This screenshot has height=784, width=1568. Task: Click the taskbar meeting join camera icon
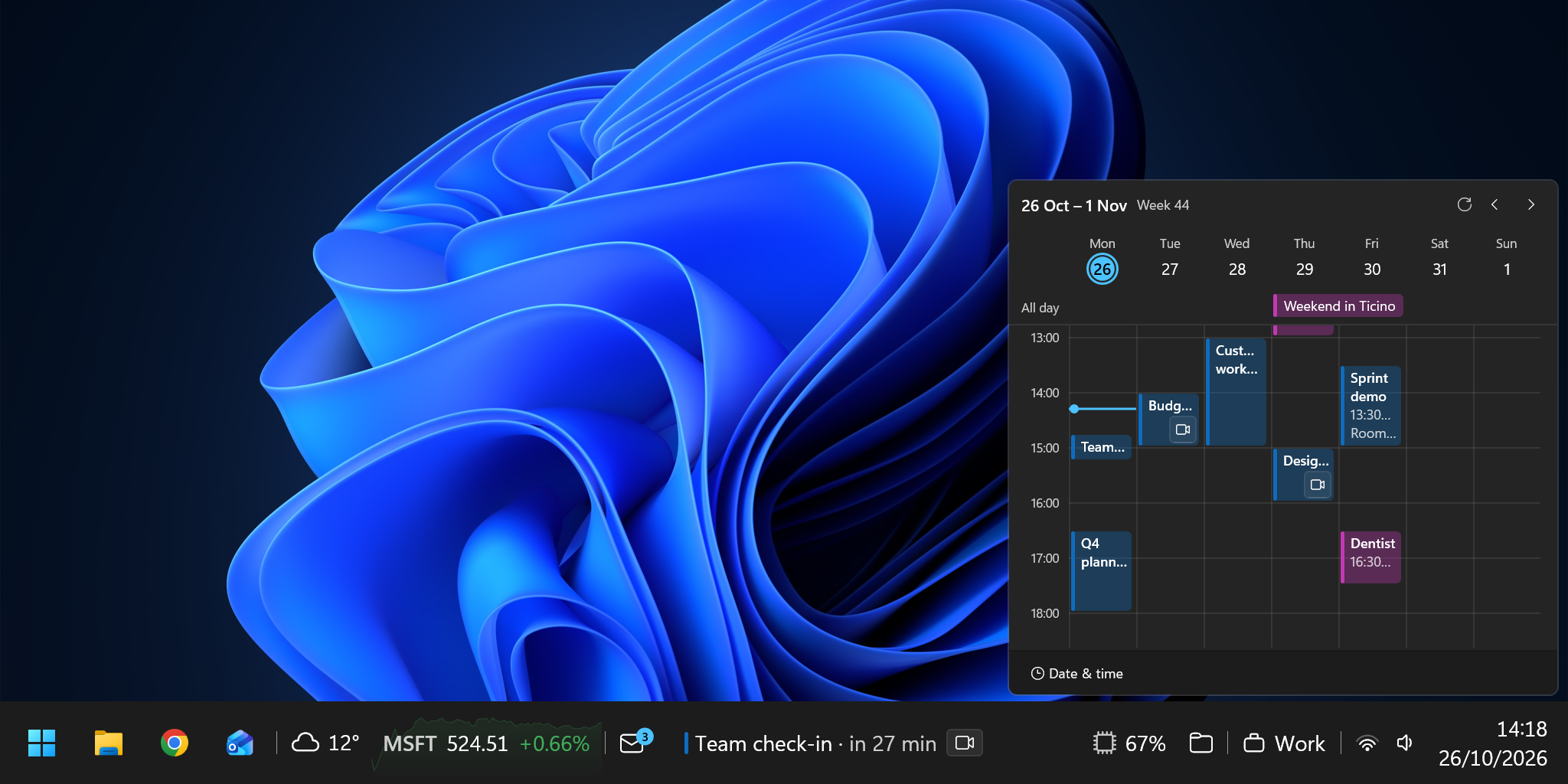[965, 743]
